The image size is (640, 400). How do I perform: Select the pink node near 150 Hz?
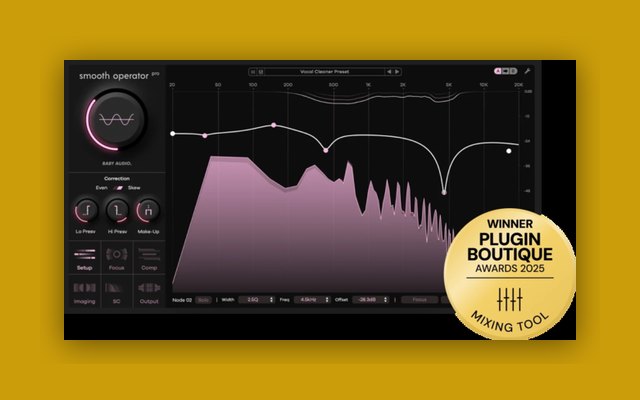[x=274, y=125]
